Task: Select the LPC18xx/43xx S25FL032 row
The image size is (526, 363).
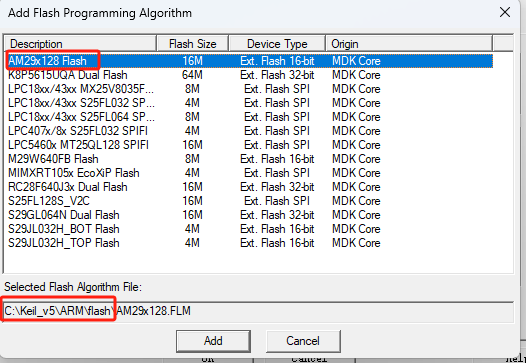Action: (250, 103)
